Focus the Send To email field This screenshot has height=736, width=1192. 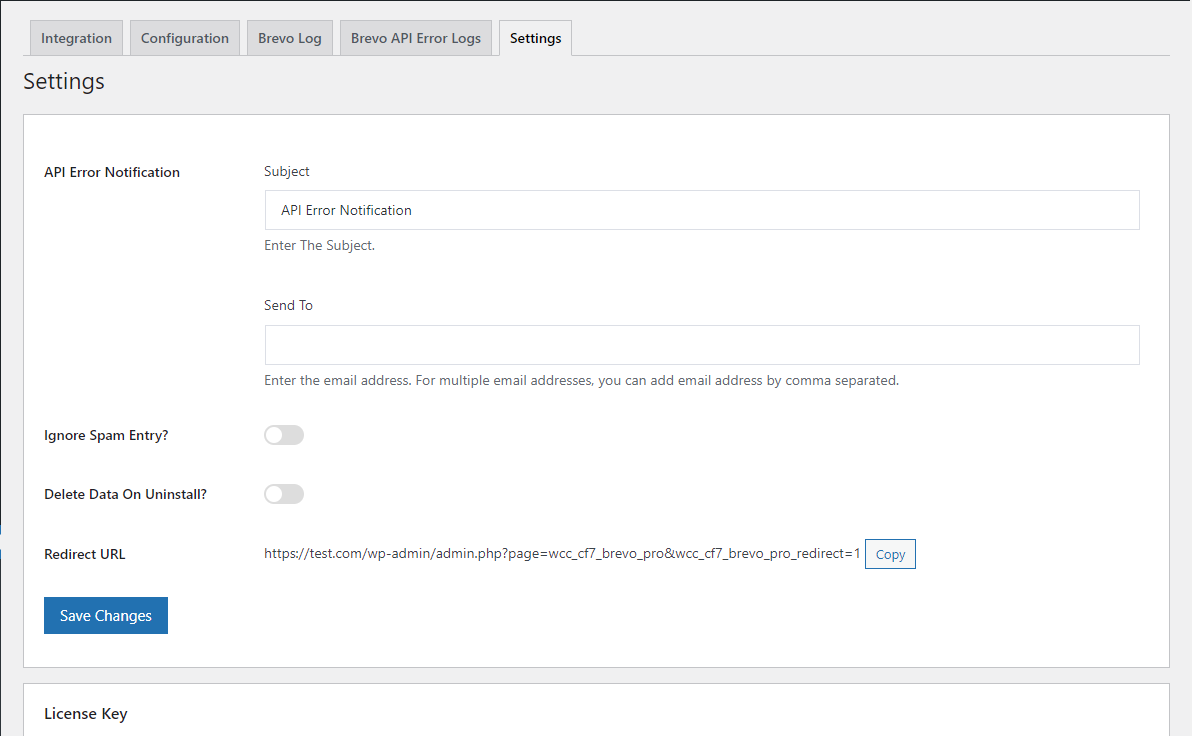[701, 345]
